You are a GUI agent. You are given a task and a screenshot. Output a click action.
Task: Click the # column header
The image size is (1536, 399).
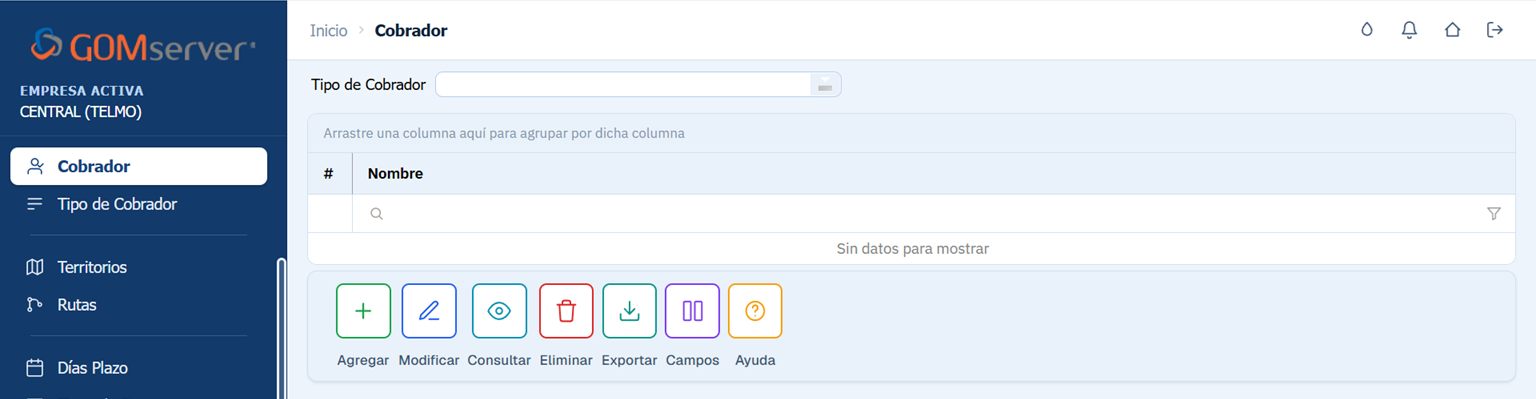tap(329, 174)
